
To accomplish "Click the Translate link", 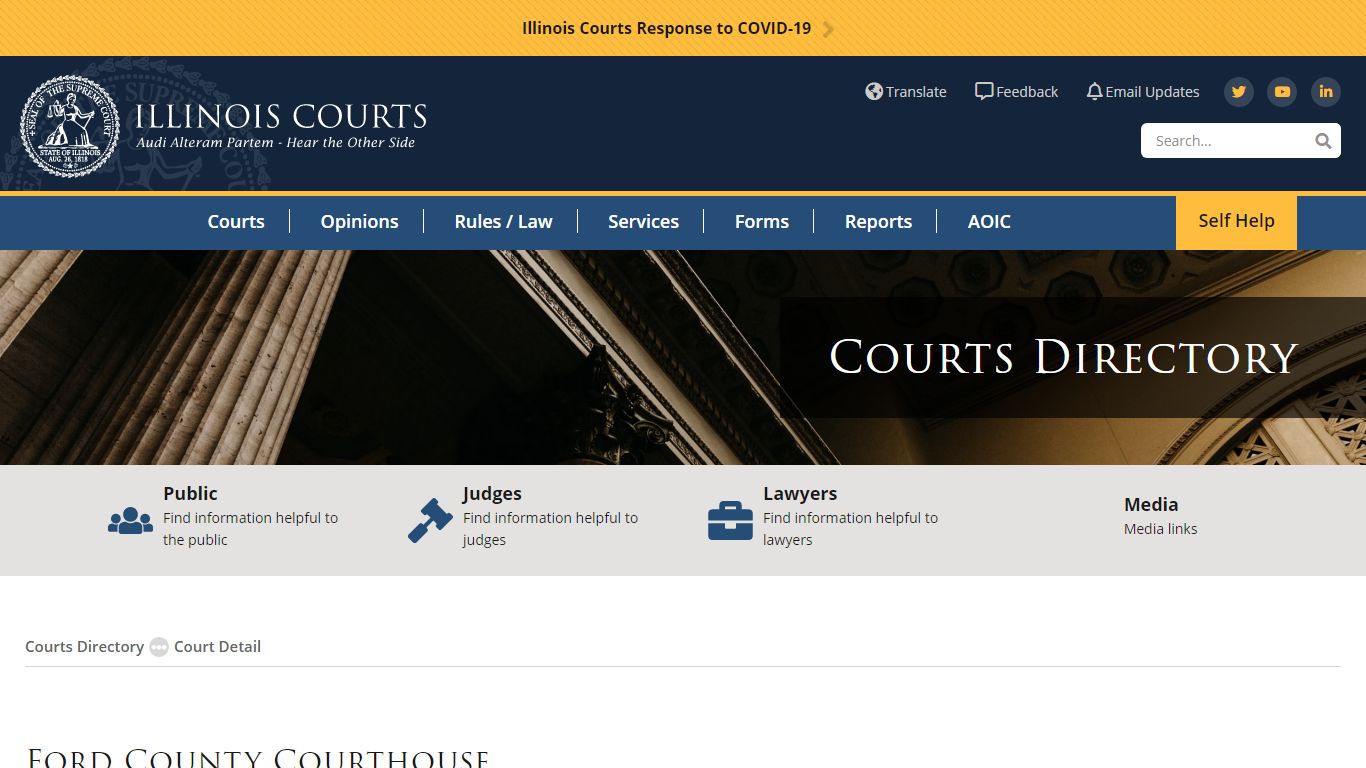I will click(x=916, y=92).
